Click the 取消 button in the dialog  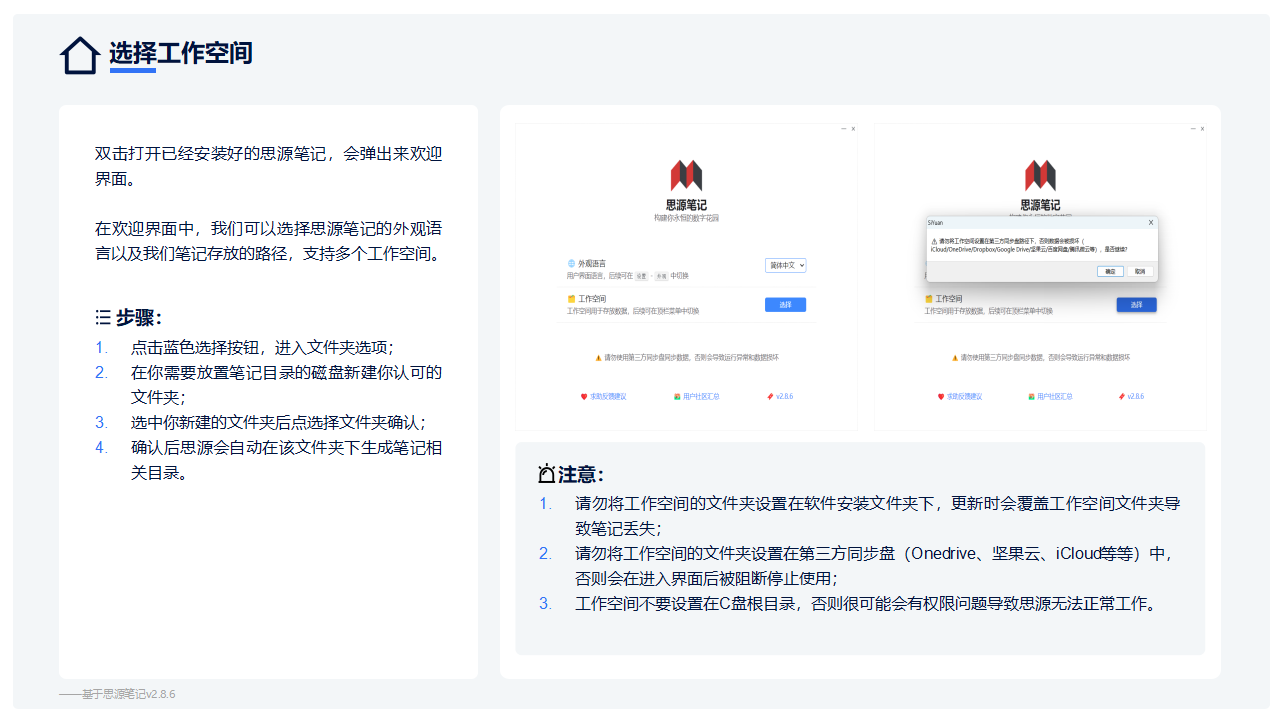click(1141, 271)
